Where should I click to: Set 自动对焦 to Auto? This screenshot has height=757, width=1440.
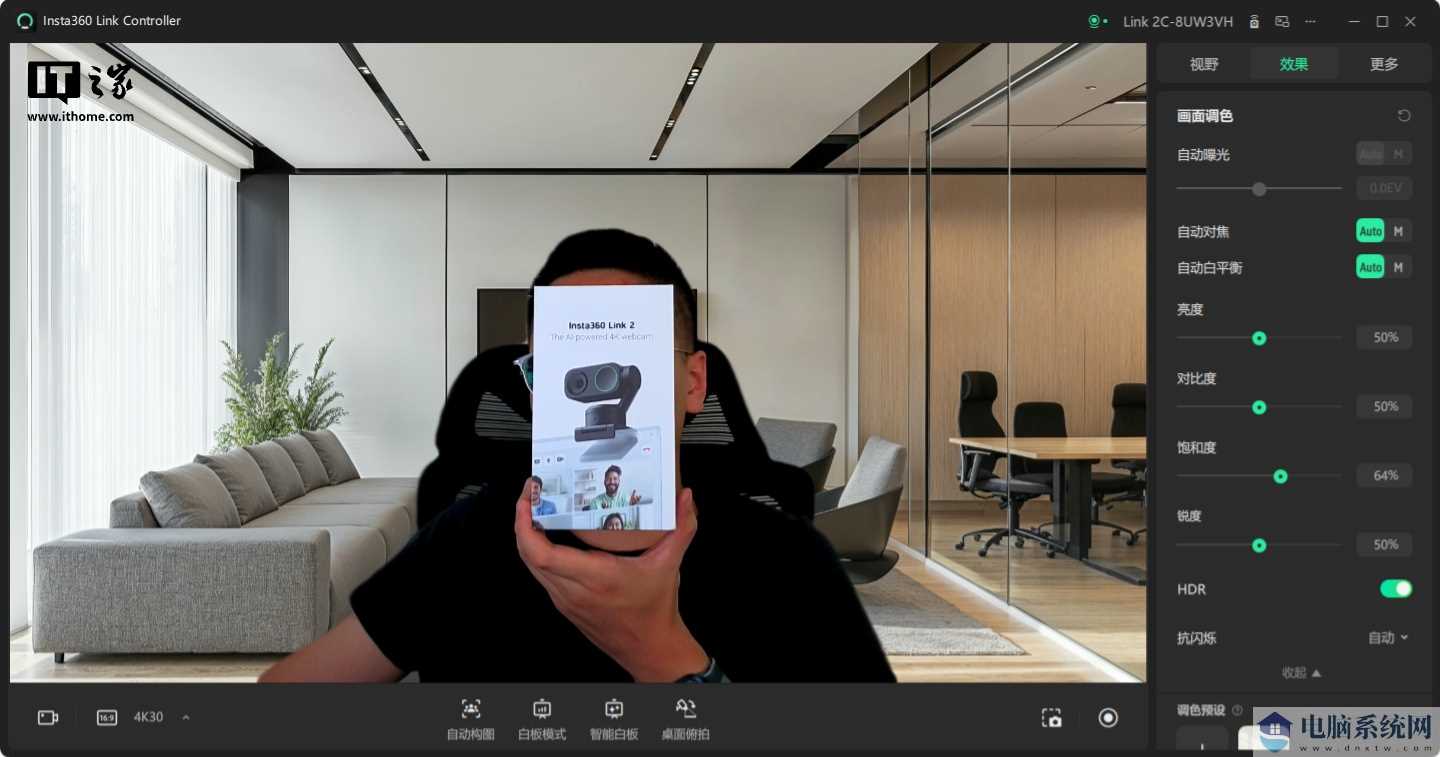click(1370, 231)
